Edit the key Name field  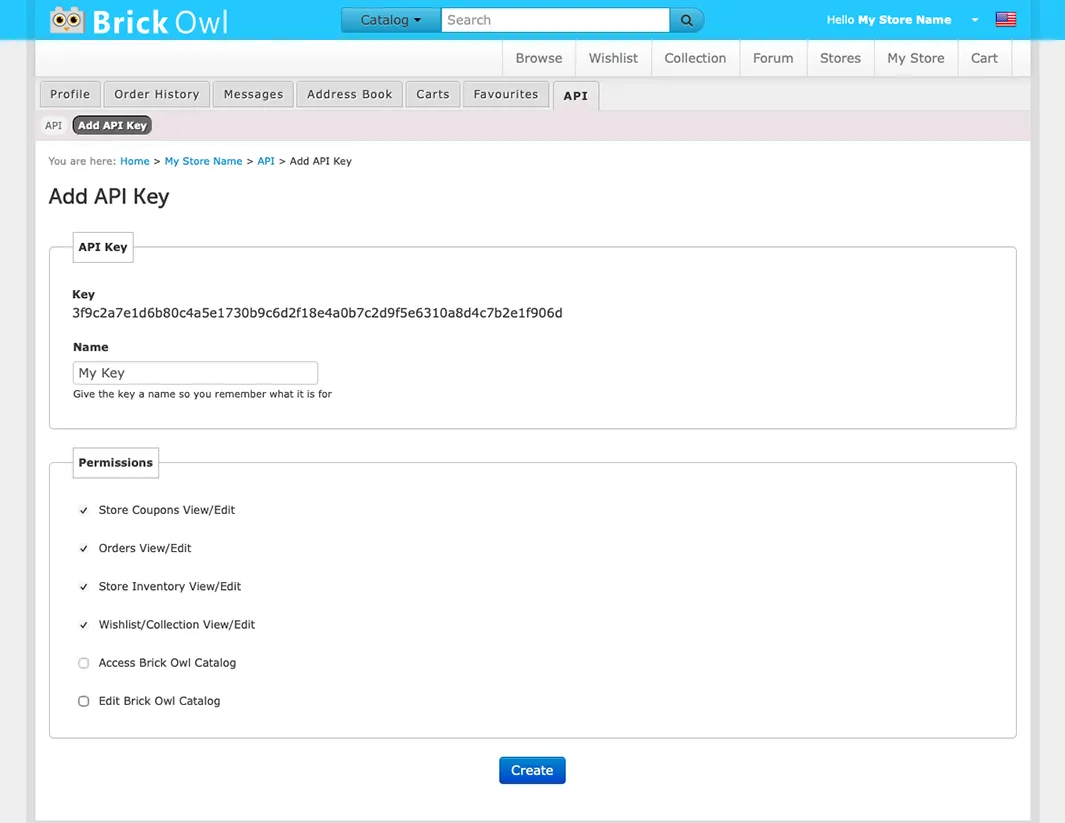[195, 373]
